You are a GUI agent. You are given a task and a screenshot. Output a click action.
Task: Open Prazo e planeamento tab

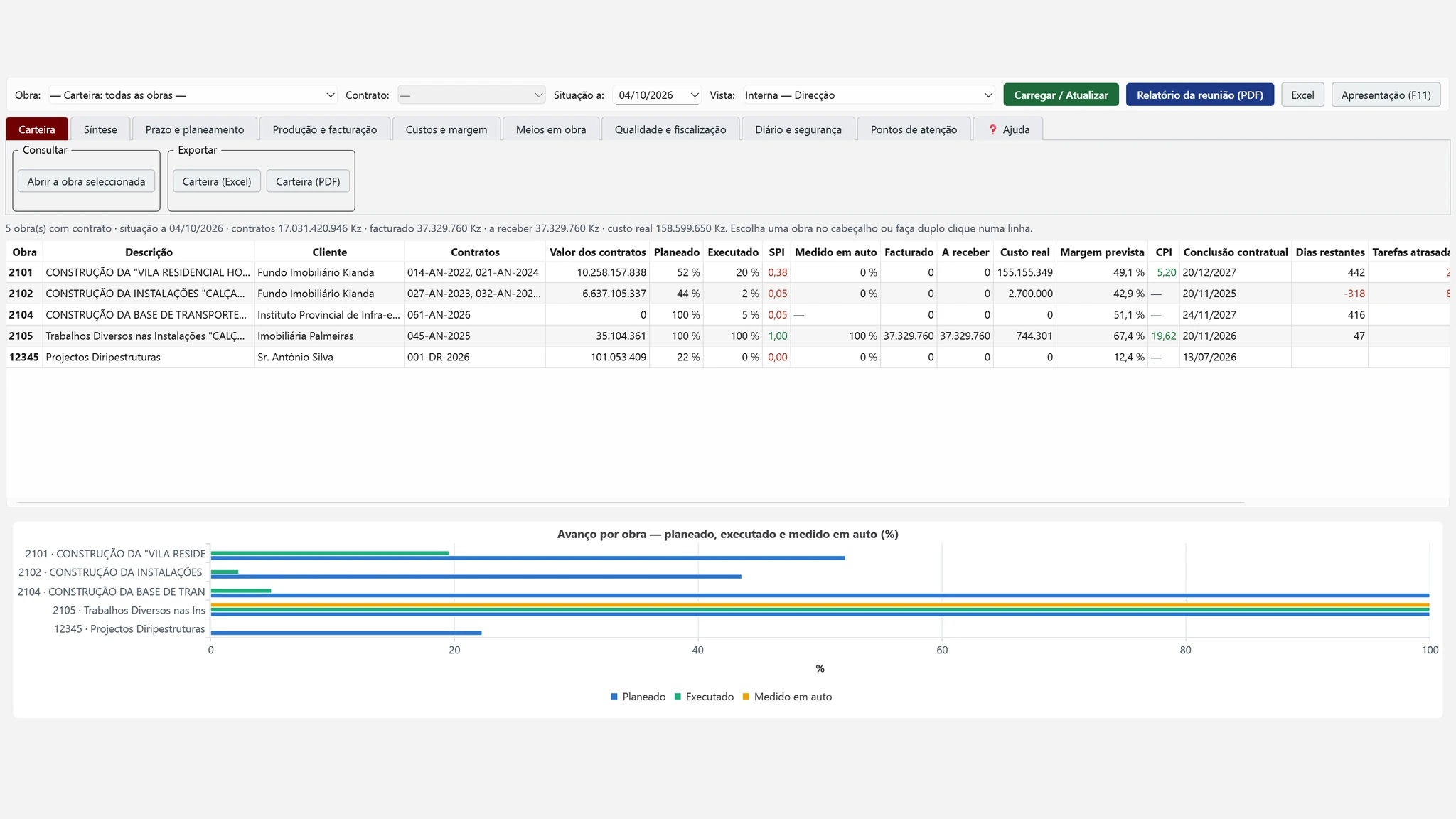tap(195, 129)
